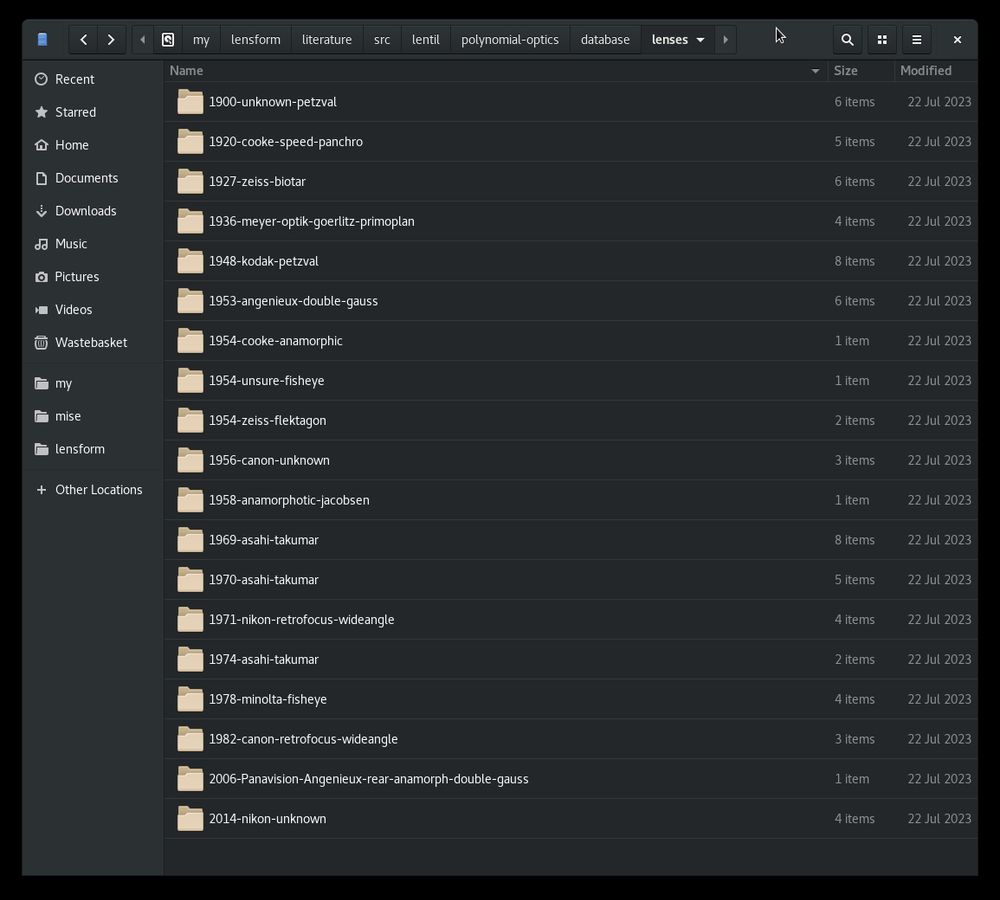Click the '2 items' size of 1974-asahi-takumar
This screenshot has height=900, width=1000.
coord(855,660)
